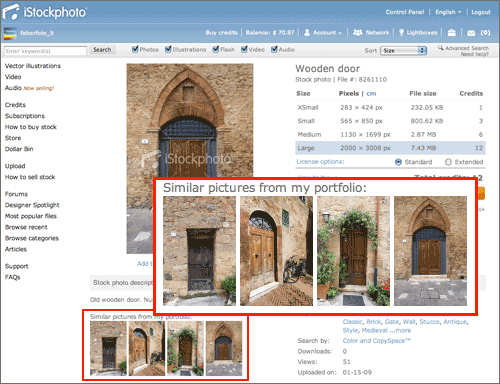Click the Advanced Search magnifier icon
The image size is (500, 384).
[x=441, y=48]
